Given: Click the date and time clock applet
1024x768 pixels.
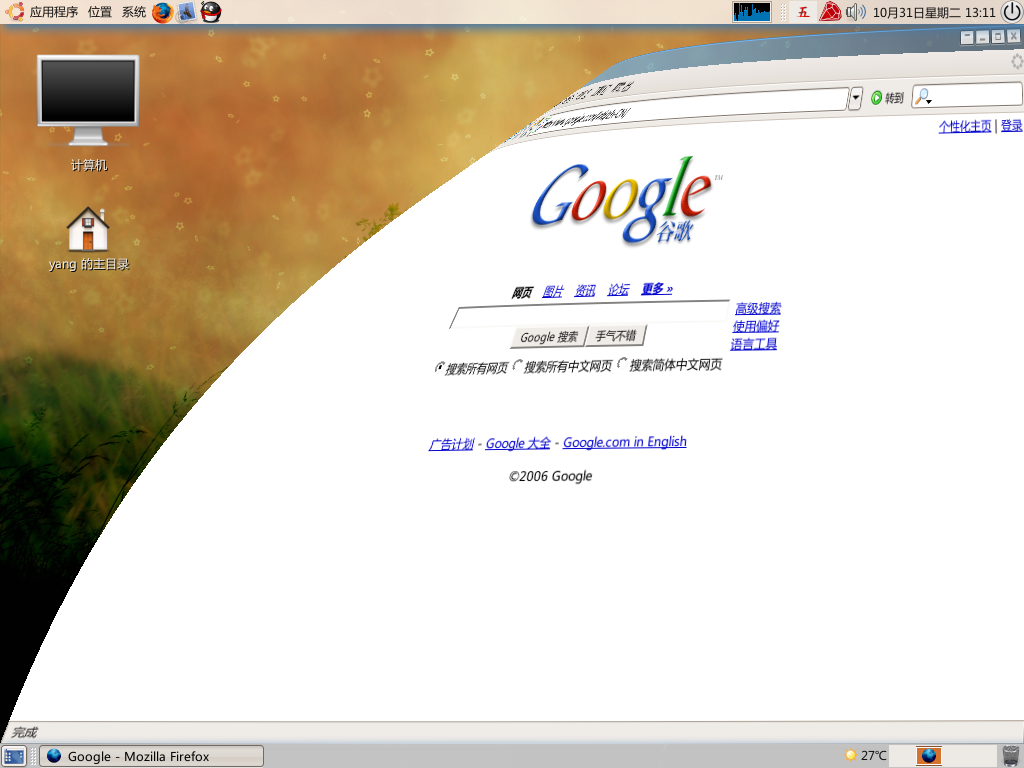Looking at the screenshot, I should coord(934,12).
